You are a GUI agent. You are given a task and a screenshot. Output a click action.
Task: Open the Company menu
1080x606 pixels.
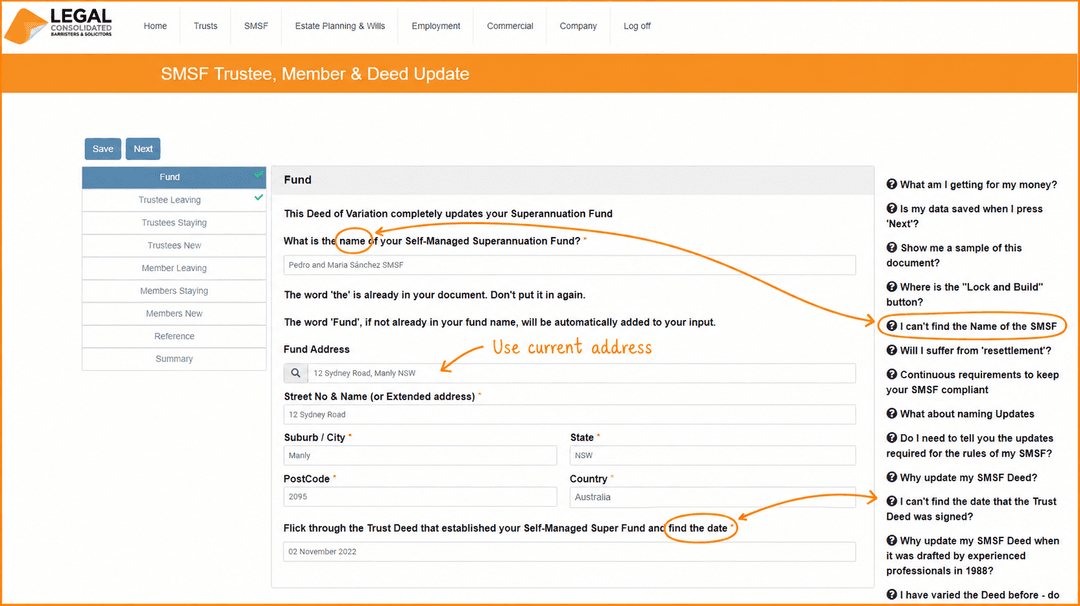tap(578, 26)
